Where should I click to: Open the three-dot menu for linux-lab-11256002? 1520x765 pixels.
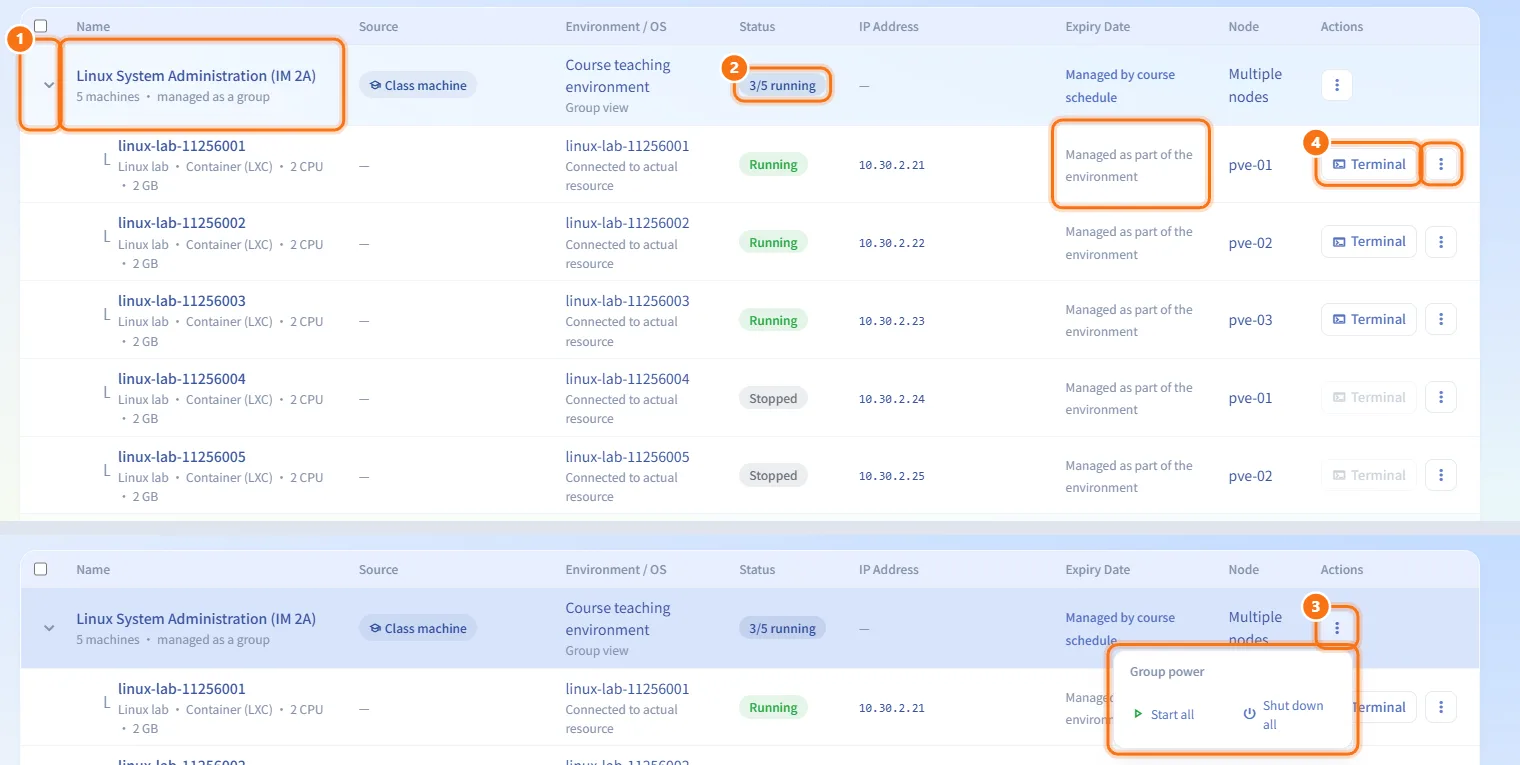pos(1441,241)
